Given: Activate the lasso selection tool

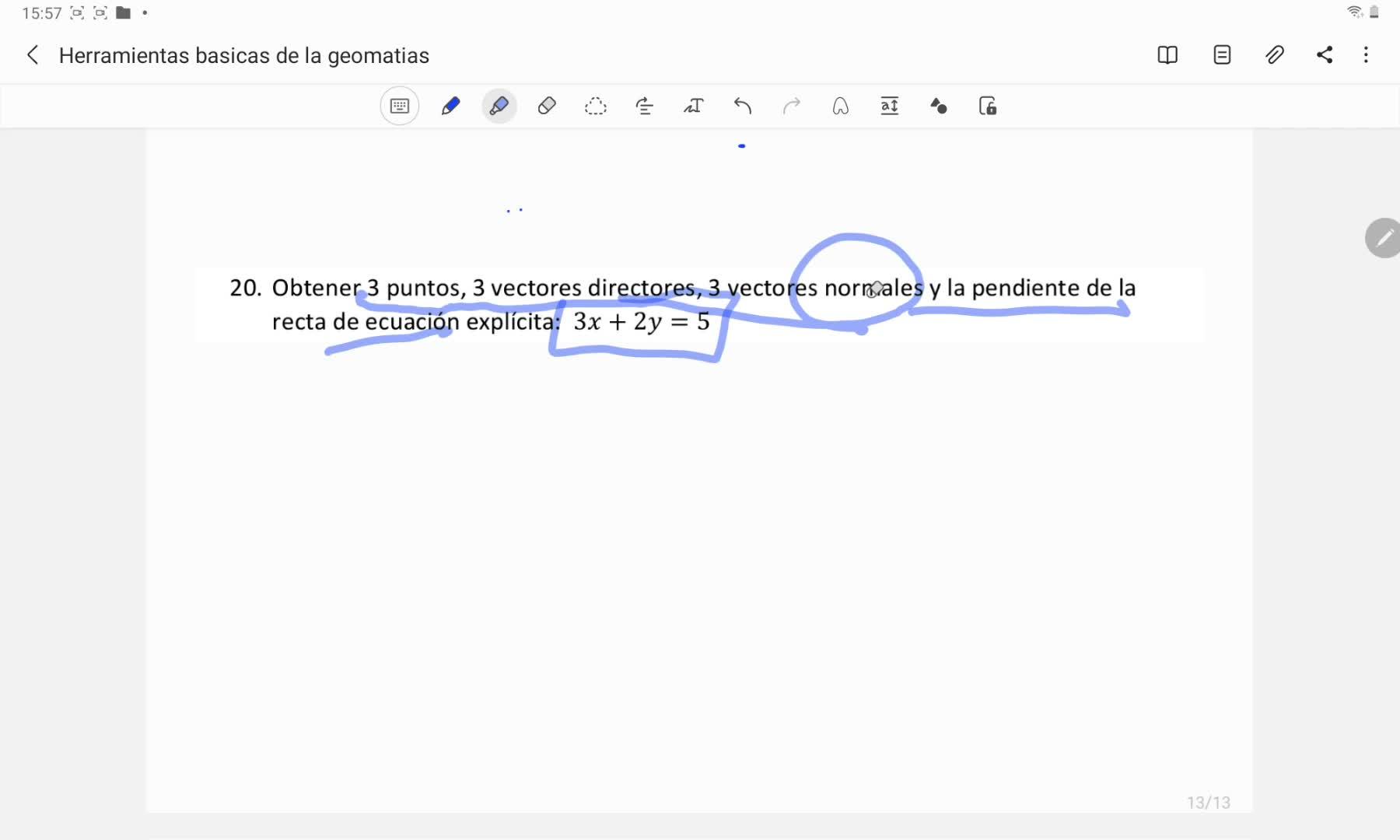Looking at the screenshot, I should coord(596,106).
